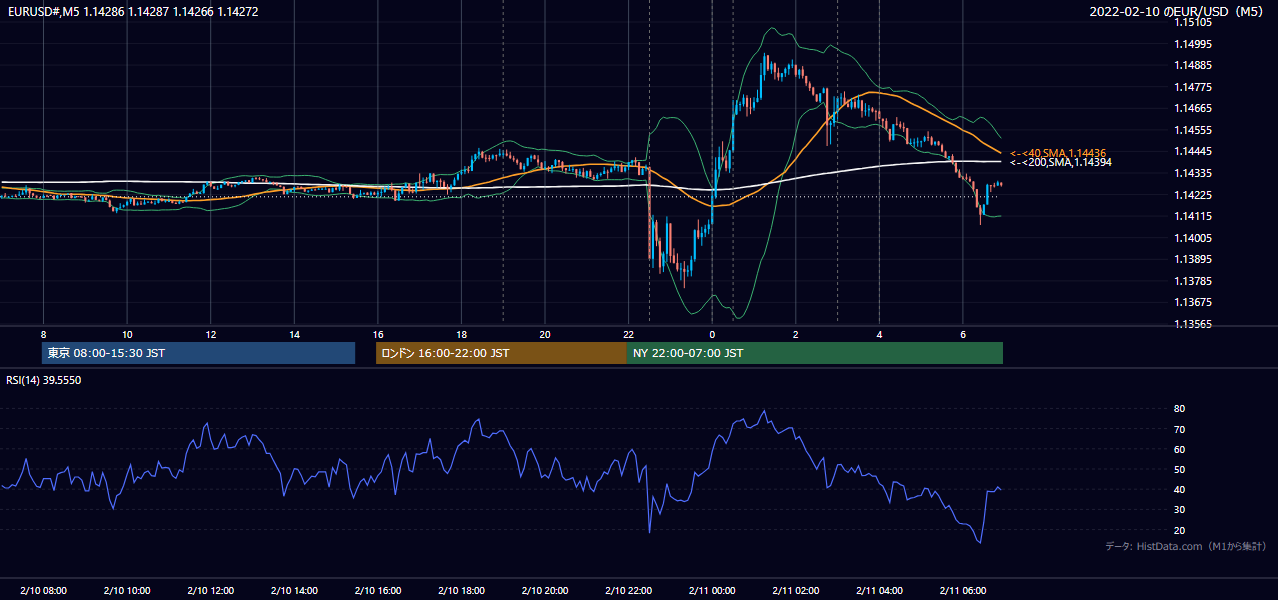The image size is (1278, 600).
Task: Click price axis value 1.14225
Action: point(1194,195)
